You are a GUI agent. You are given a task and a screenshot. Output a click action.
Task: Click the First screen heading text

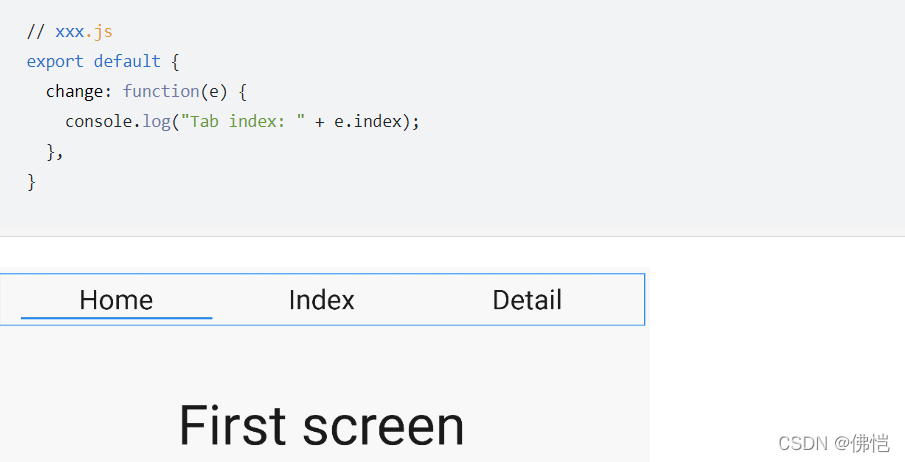coord(321,426)
